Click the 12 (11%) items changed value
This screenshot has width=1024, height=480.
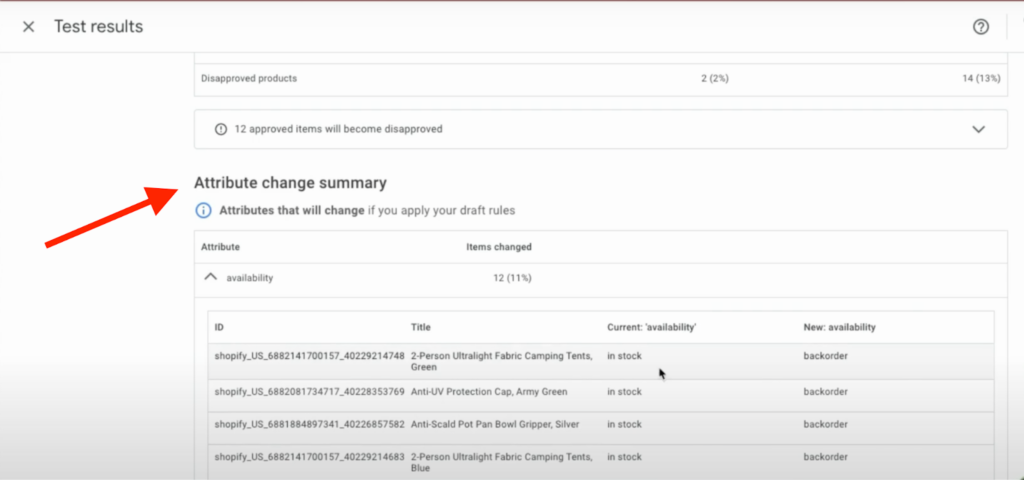[x=512, y=278]
